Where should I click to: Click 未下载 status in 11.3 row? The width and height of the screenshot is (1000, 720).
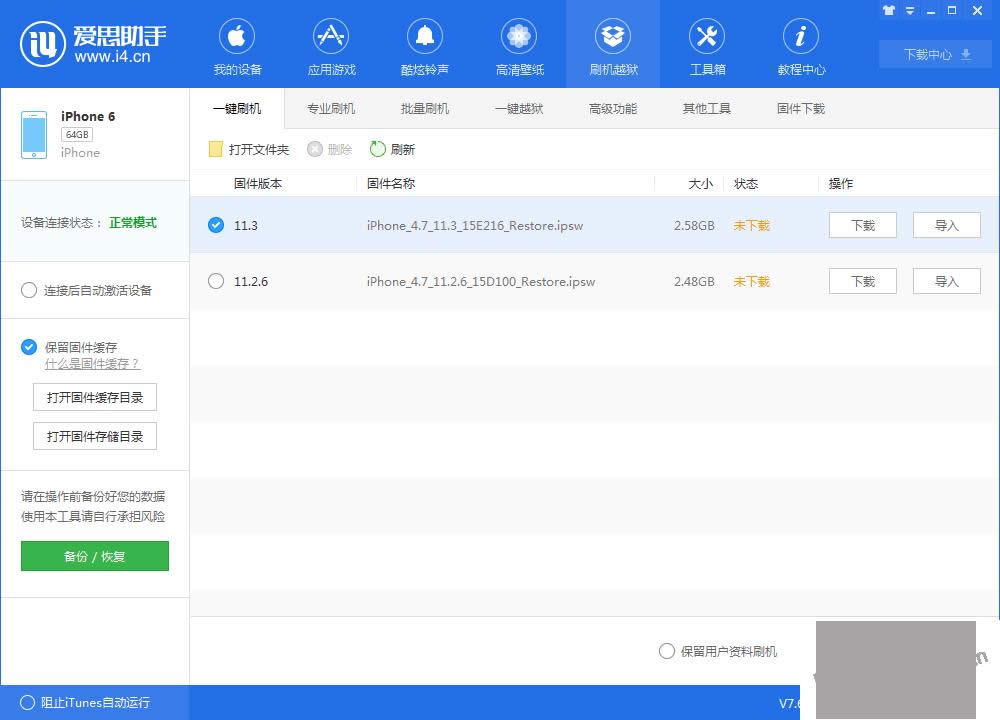pos(751,226)
